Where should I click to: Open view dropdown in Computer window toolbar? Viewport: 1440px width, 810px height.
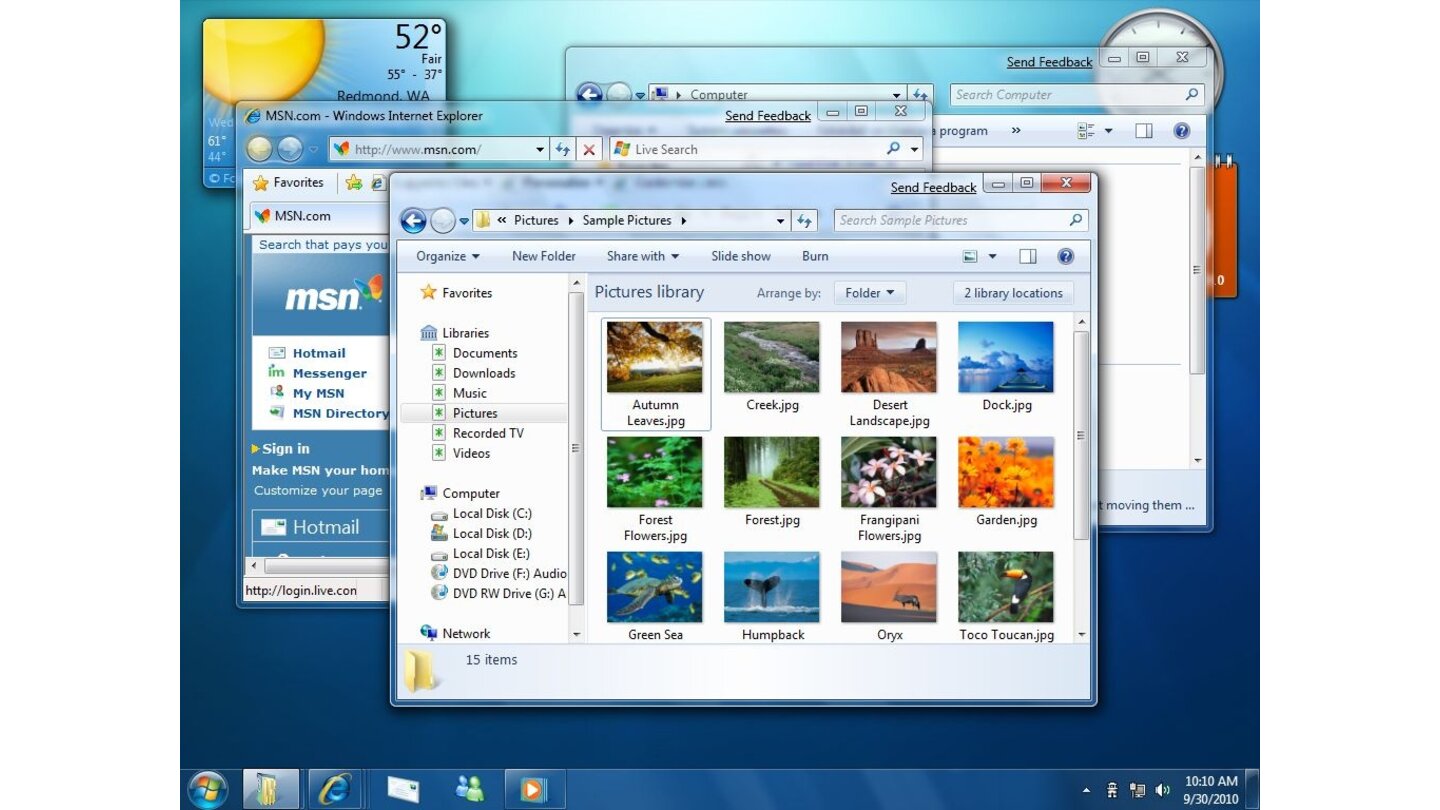point(1108,131)
